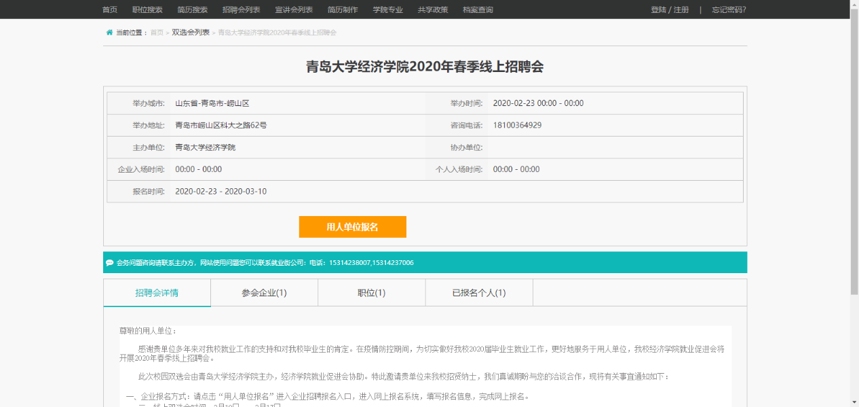Click the 举办城市 label cell
Screen dimensions: 859x407
pos(139,104)
